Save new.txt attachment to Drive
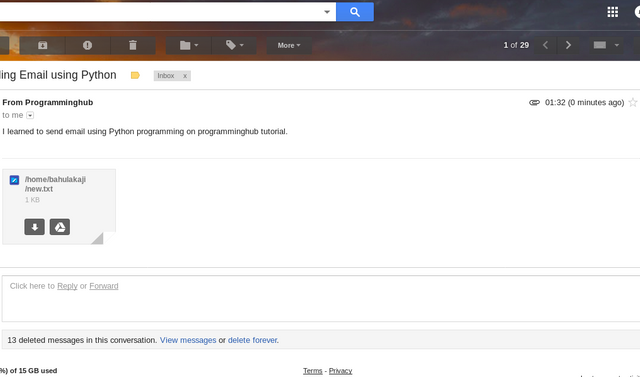Viewport: 640px width, 377px height. point(60,227)
